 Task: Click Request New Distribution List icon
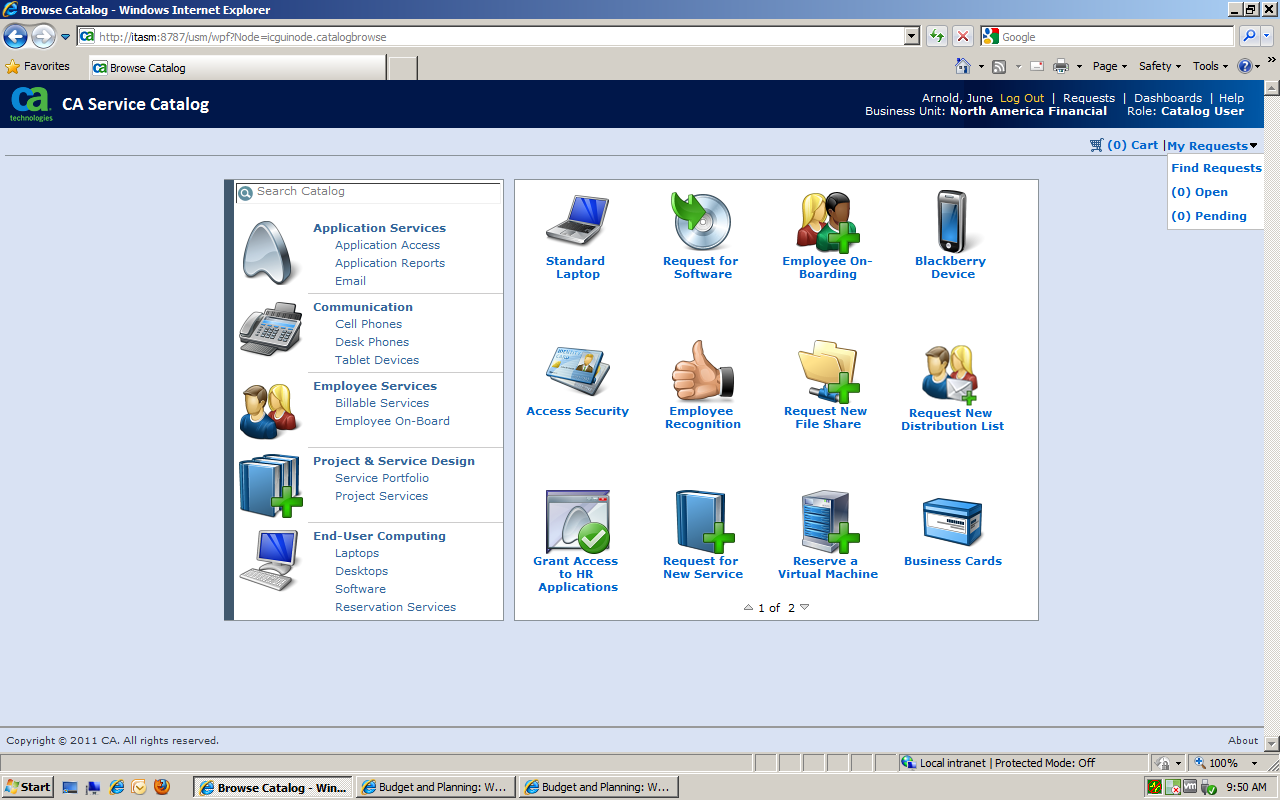click(950, 374)
